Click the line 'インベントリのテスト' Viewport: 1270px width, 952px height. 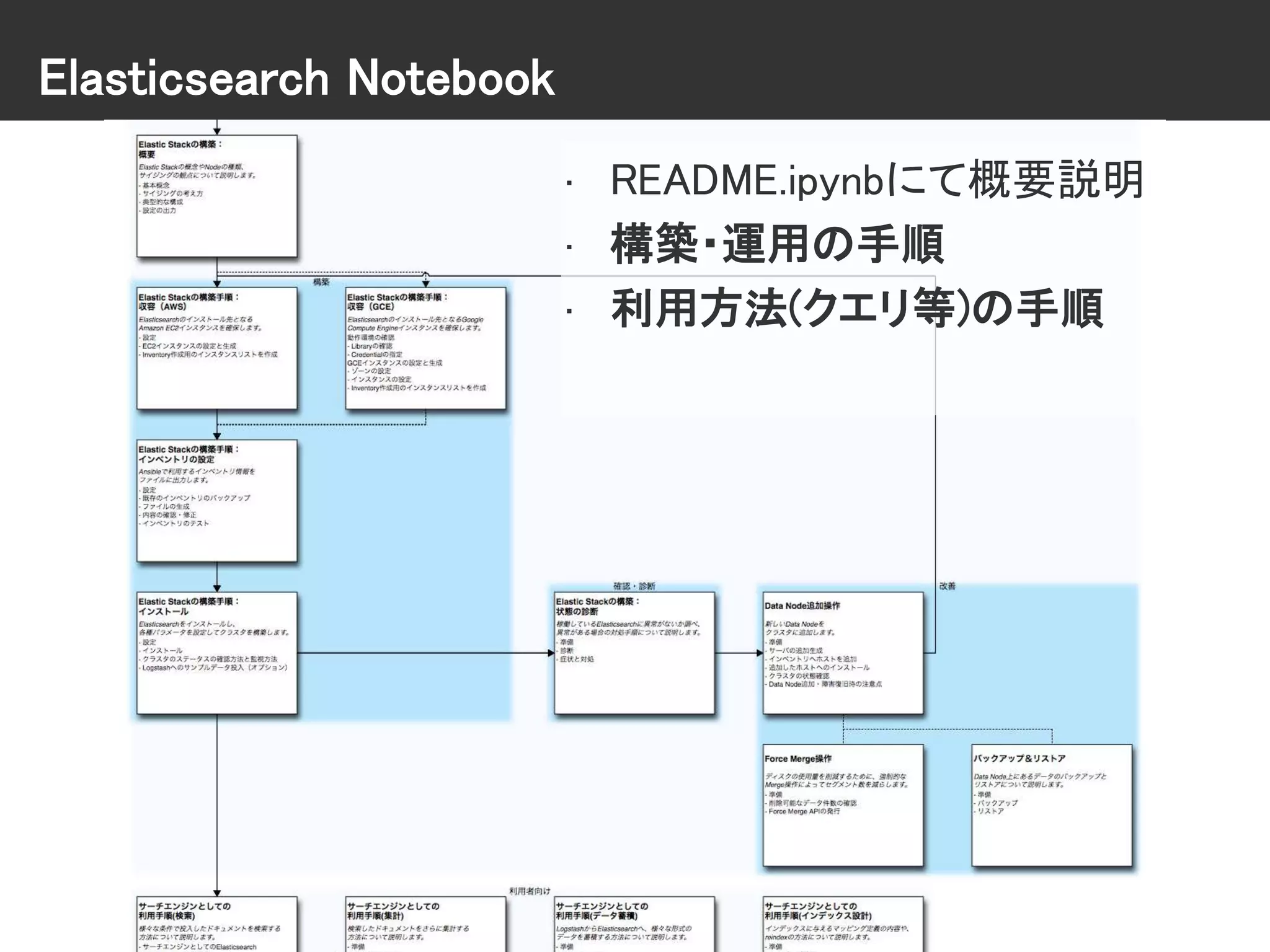pos(175,523)
